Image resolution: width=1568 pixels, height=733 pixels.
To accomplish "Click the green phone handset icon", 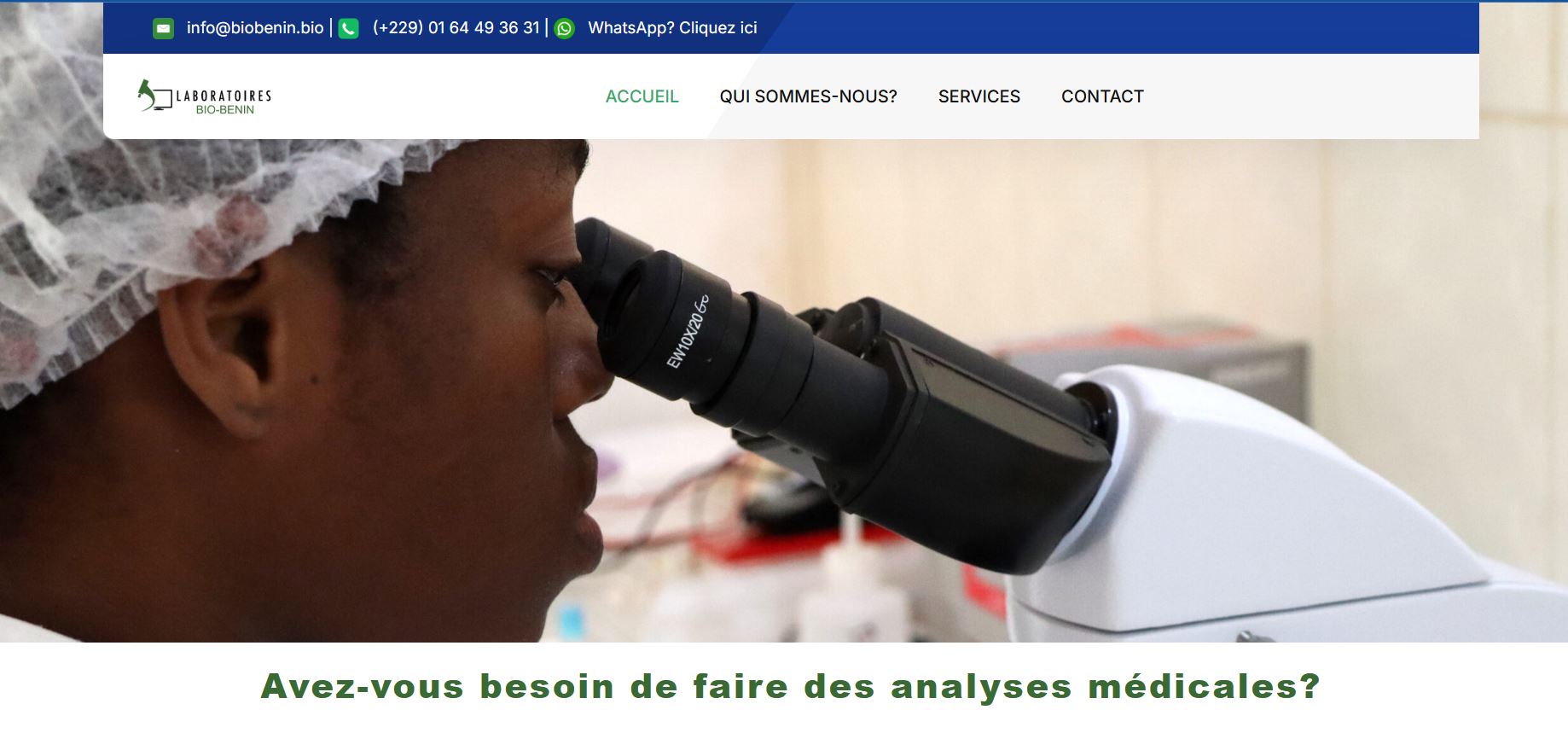I will (348, 28).
